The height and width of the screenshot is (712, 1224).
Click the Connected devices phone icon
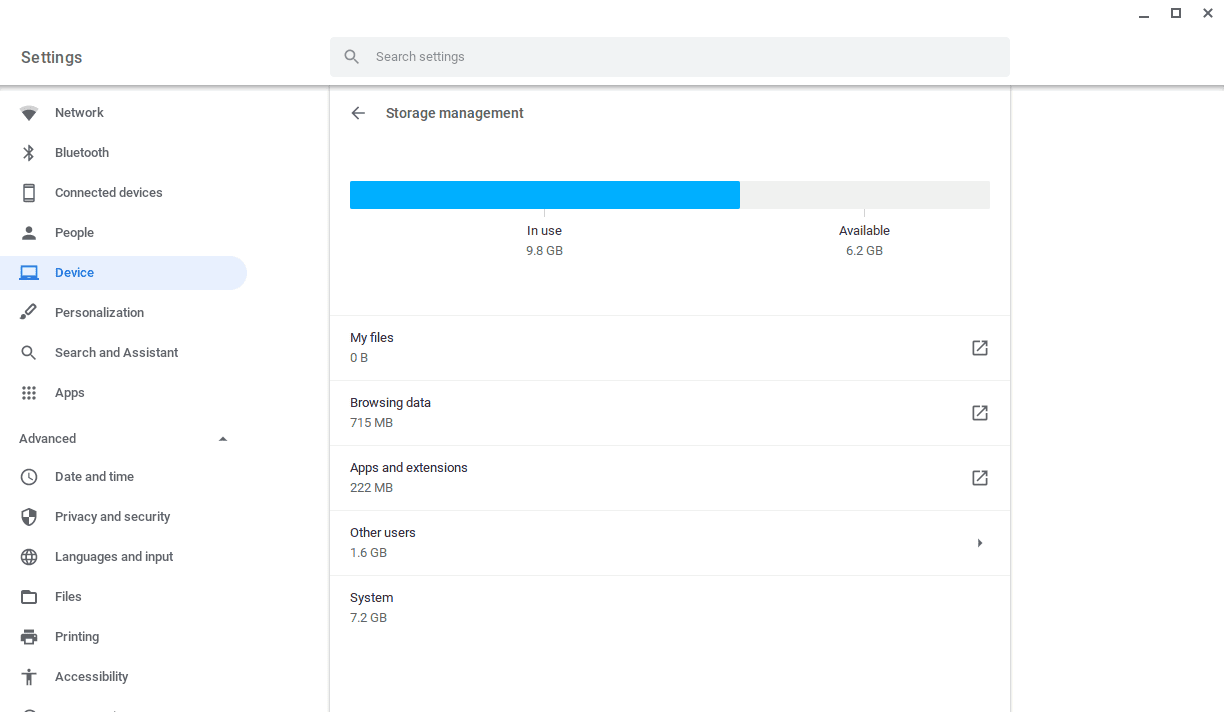29,193
